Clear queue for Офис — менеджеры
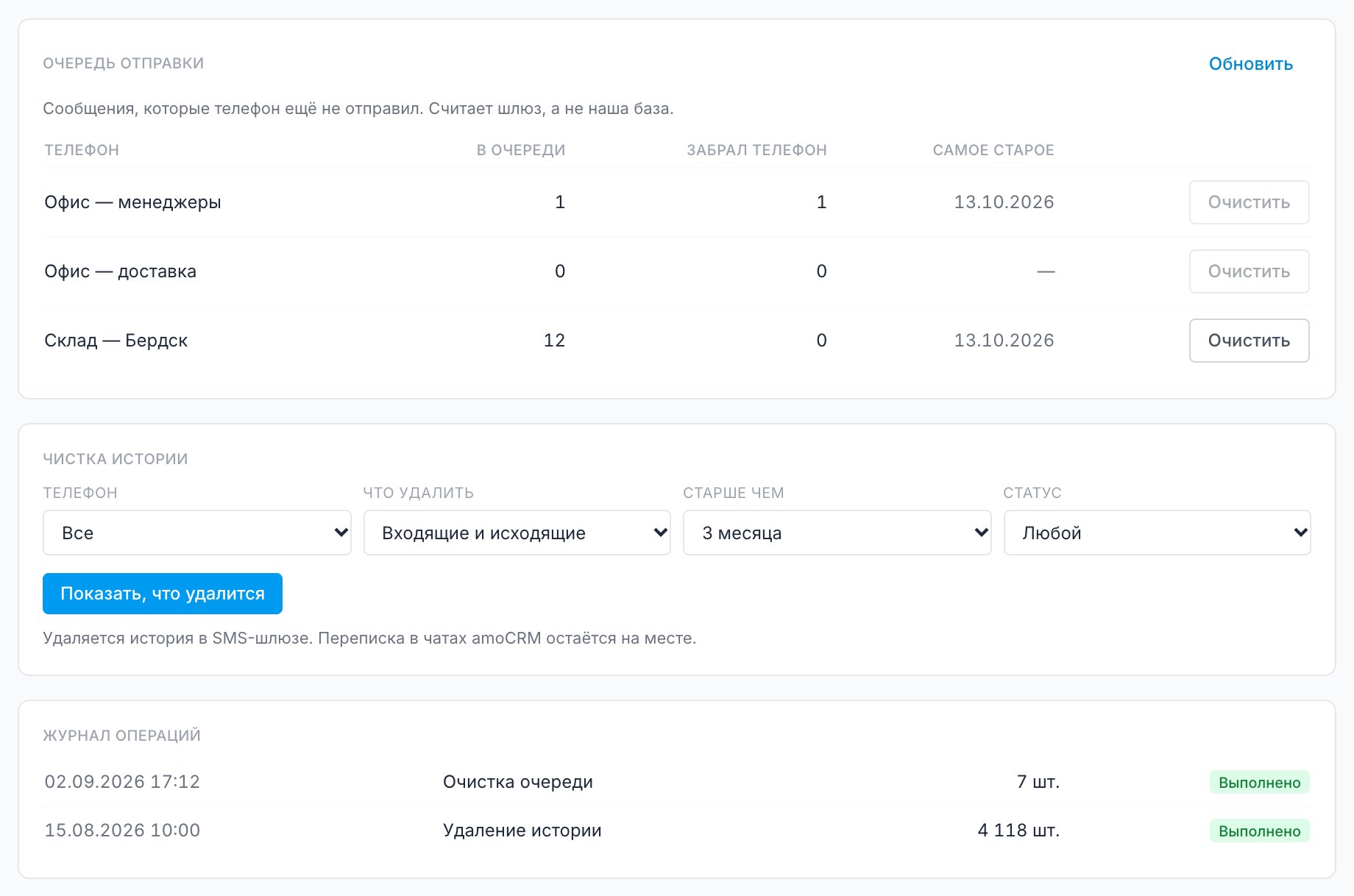Screen dimensions: 1354x896 click(1249, 202)
